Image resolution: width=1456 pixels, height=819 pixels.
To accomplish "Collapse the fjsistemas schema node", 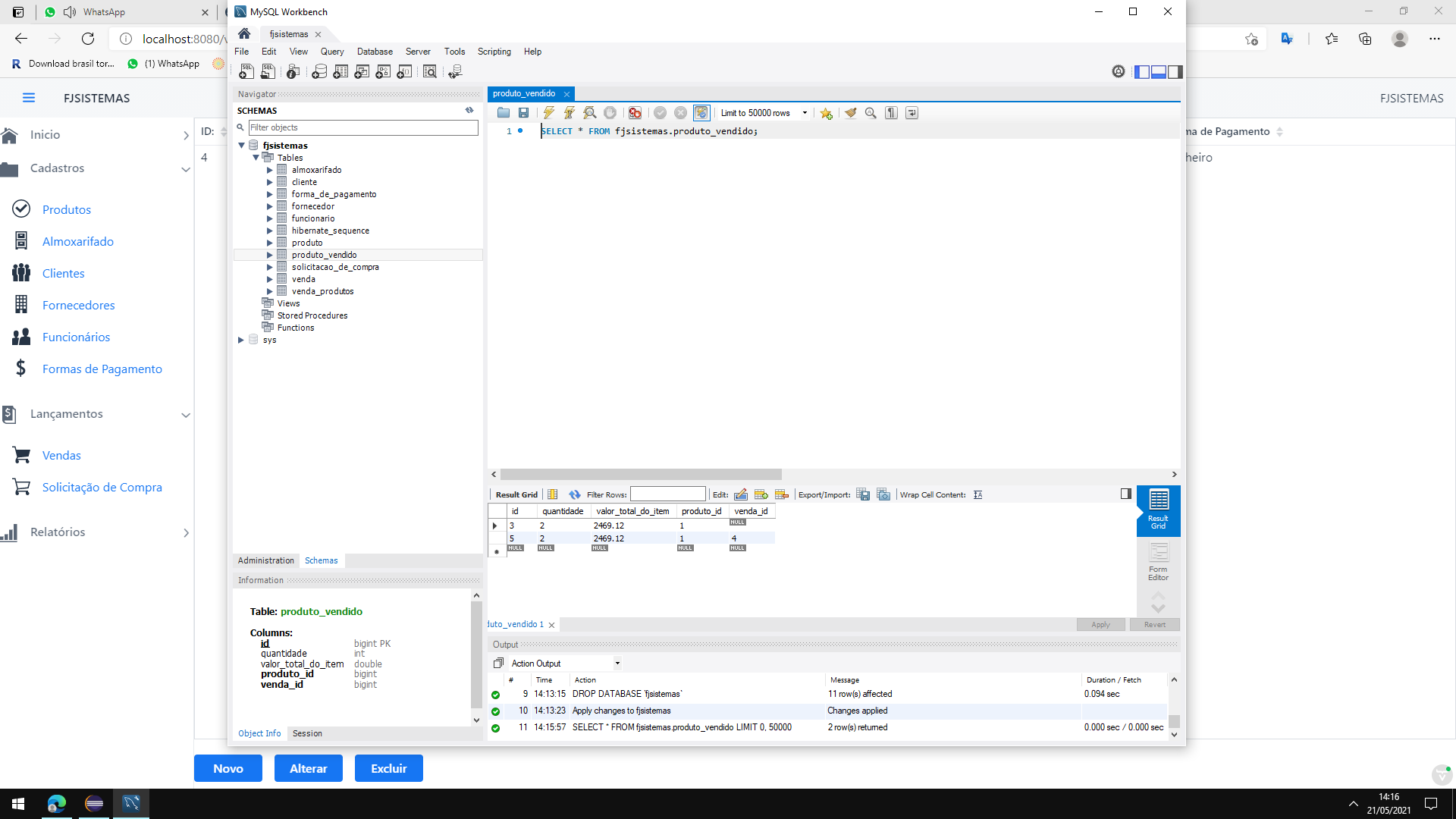I will 242,146.
